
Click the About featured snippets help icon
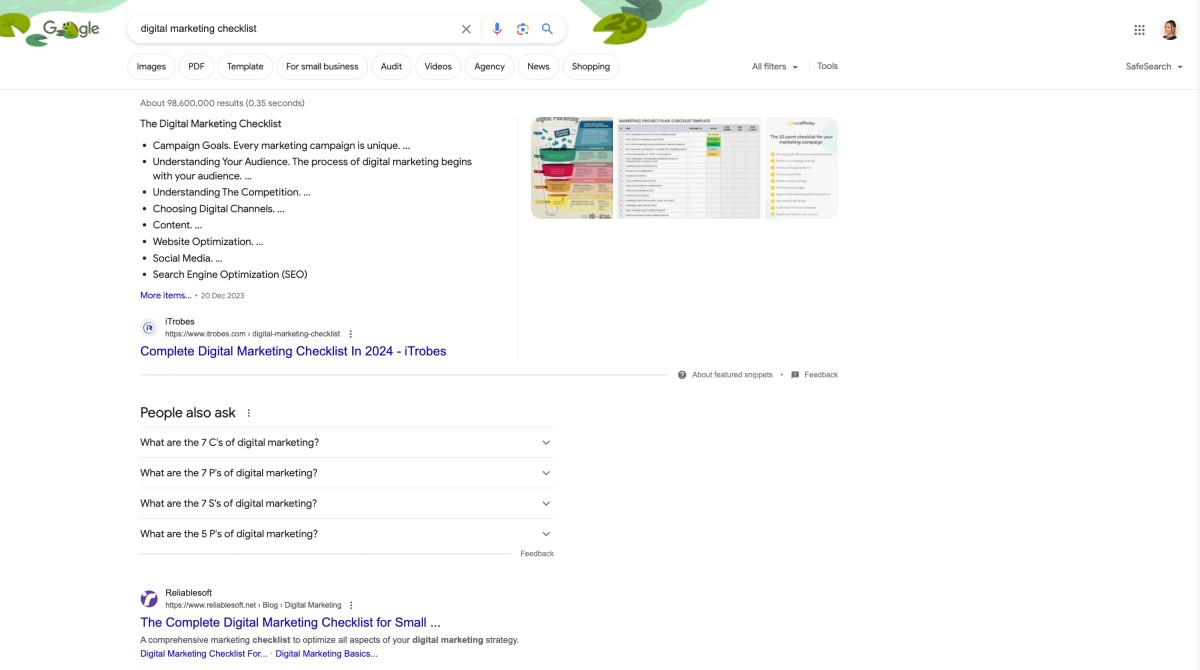[x=681, y=374]
